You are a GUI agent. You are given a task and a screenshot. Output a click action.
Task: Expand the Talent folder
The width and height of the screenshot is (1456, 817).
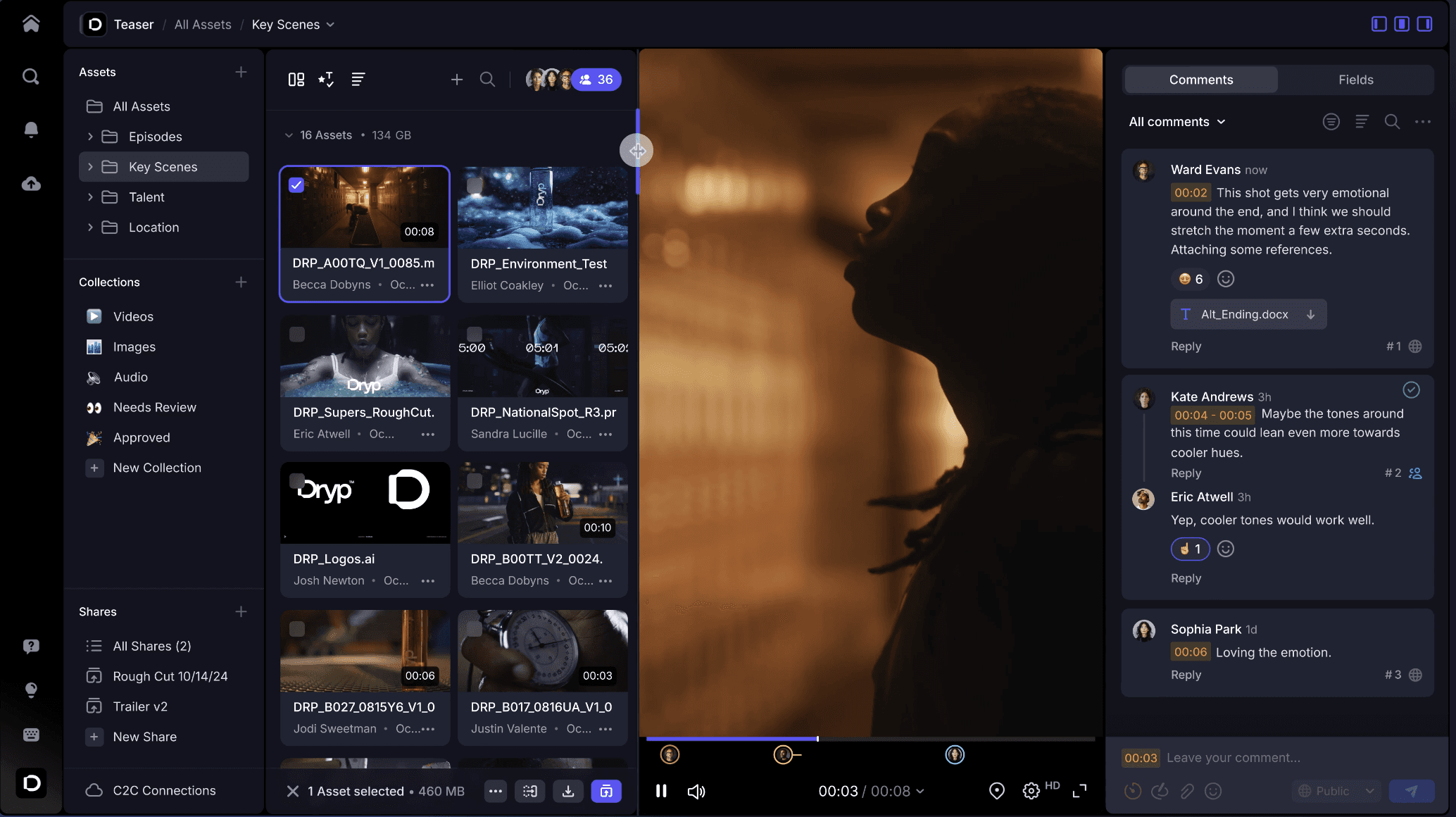[90, 197]
